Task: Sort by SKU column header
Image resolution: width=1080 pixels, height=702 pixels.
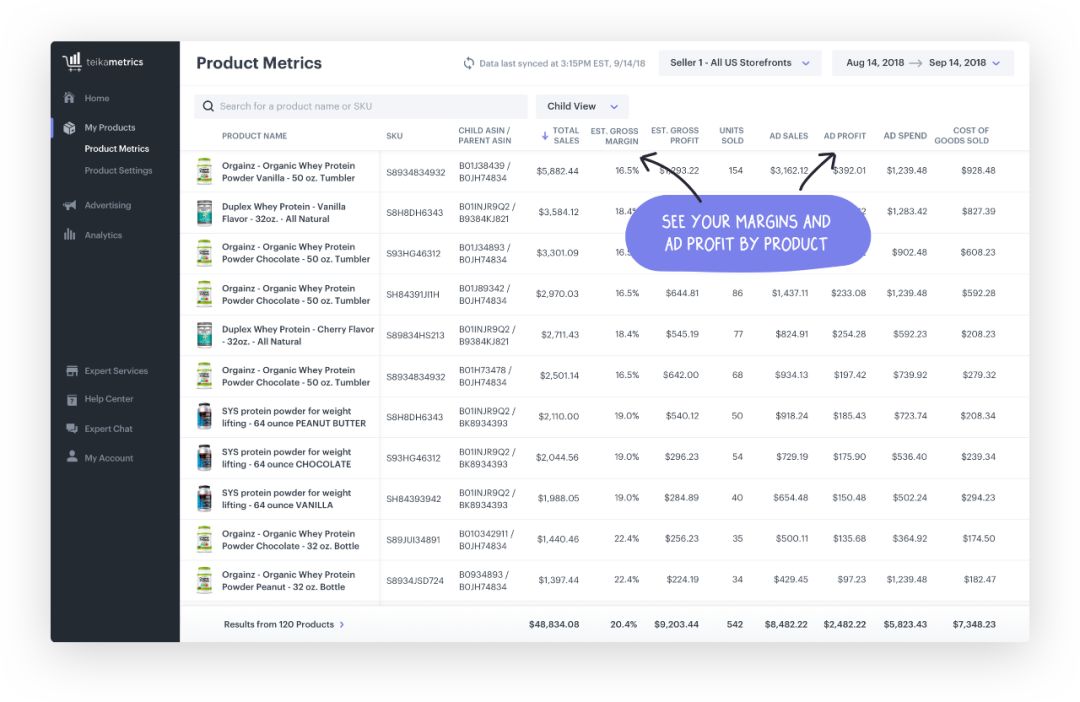Action: 394,136
